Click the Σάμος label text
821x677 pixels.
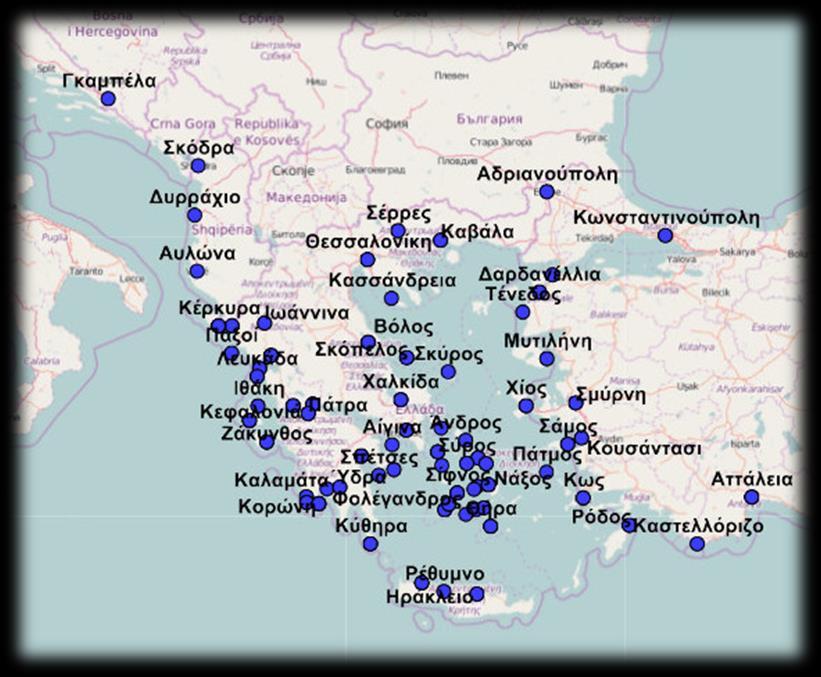point(568,427)
